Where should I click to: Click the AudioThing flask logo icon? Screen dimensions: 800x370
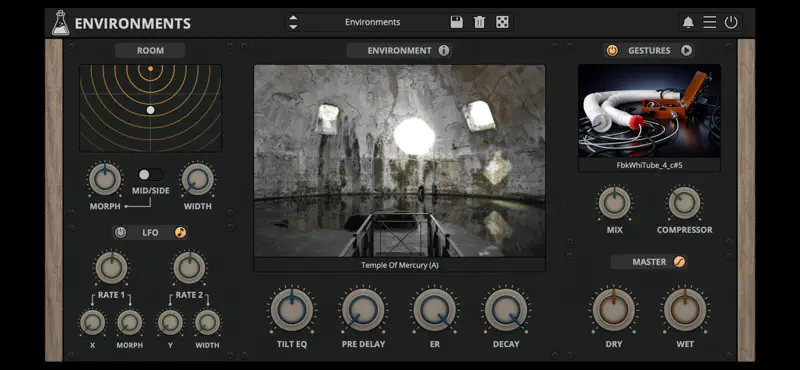[x=60, y=23]
